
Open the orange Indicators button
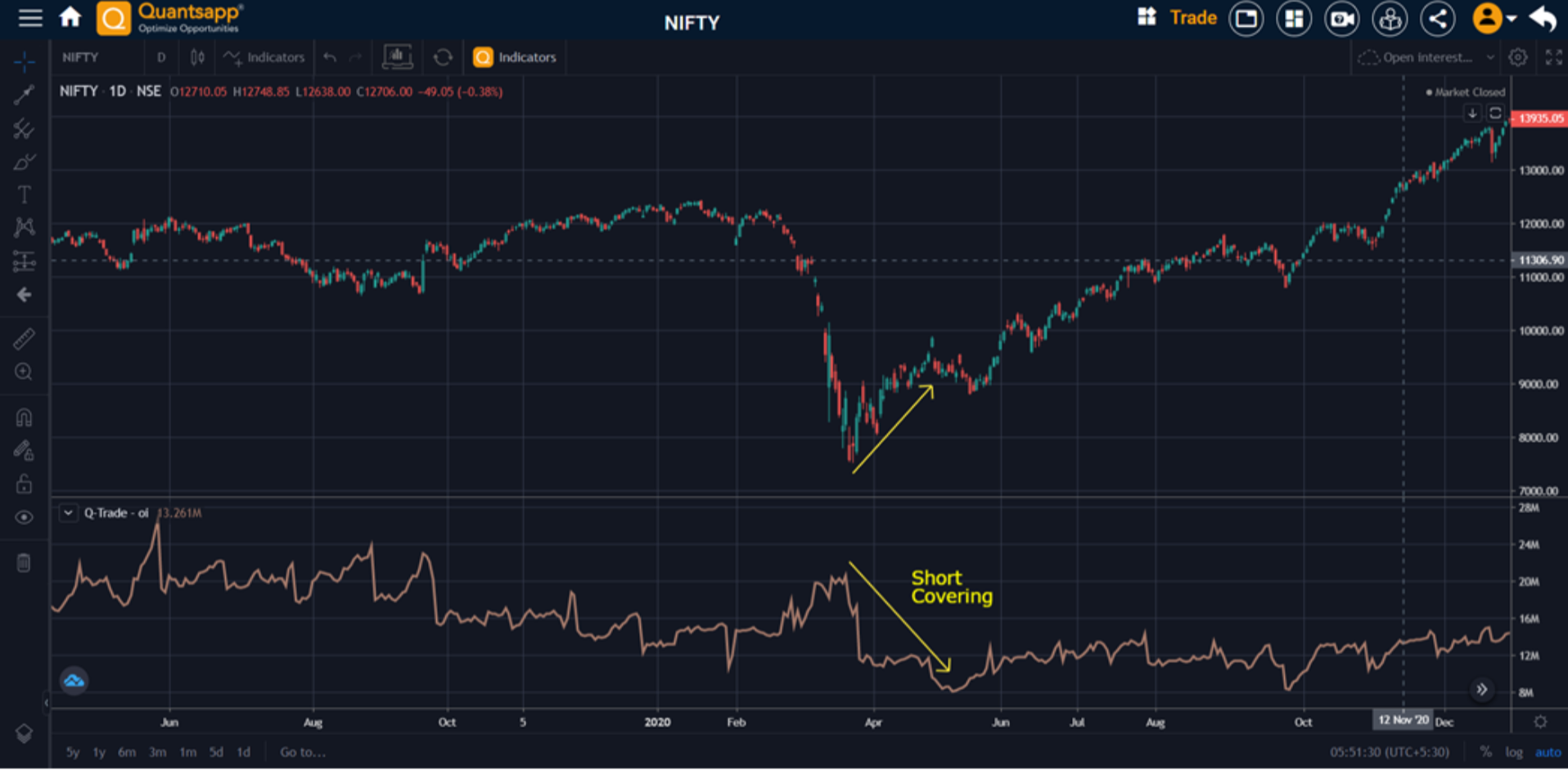pos(516,57)
